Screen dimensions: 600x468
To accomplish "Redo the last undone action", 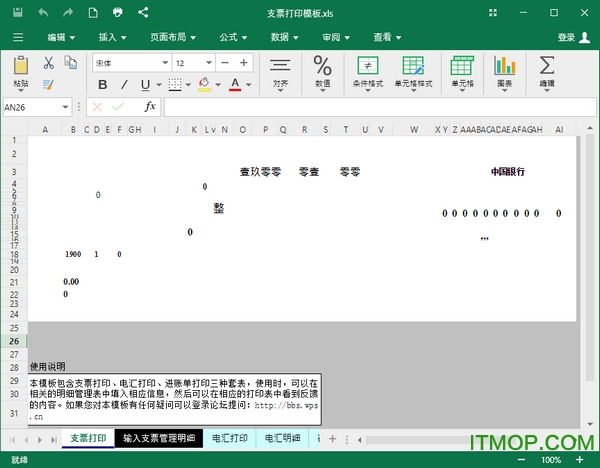I will 68,13.
